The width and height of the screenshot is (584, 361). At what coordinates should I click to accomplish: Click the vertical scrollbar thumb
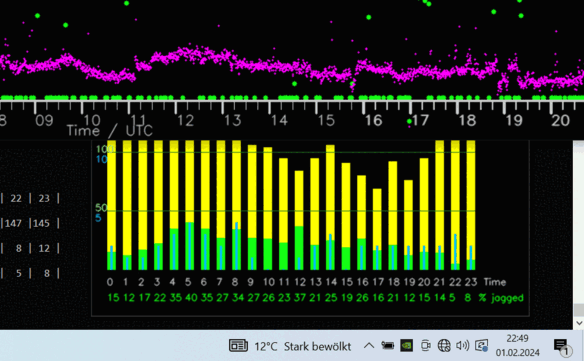coord(579,310)
